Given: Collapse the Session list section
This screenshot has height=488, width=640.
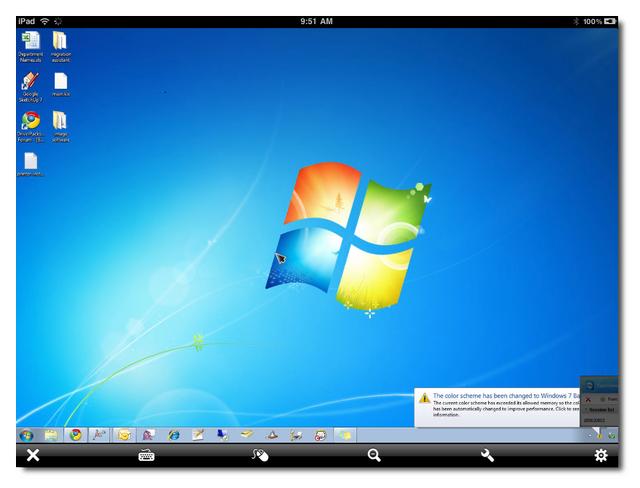Looking at the screenshot, I should coord(587,409).
